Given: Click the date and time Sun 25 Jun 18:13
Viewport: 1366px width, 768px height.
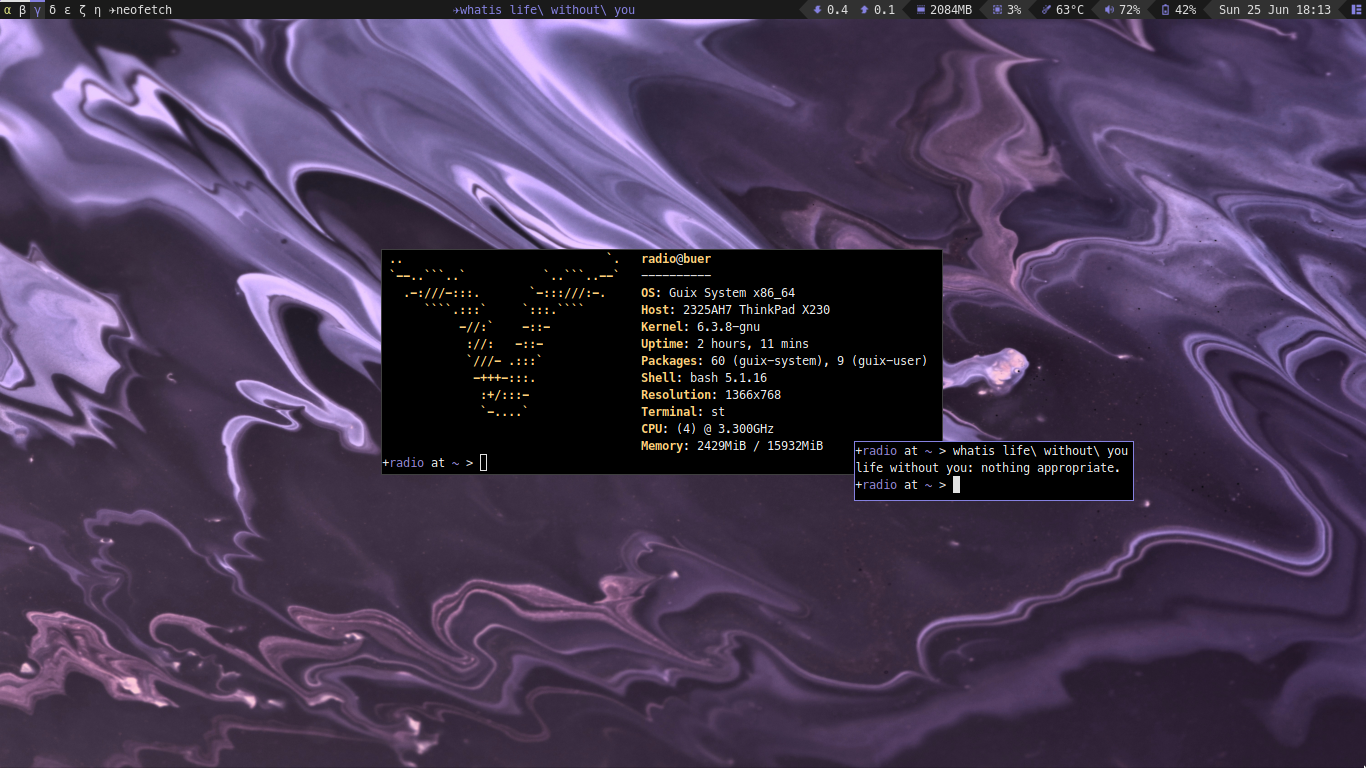Looking at the screenshot, I should (x=1275, y=9).
